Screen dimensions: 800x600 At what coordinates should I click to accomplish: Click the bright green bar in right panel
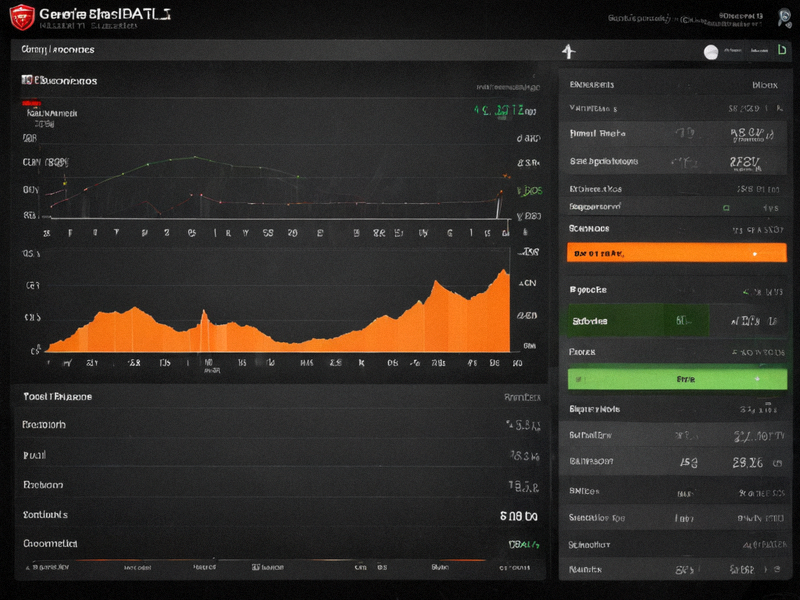point(677,379)
